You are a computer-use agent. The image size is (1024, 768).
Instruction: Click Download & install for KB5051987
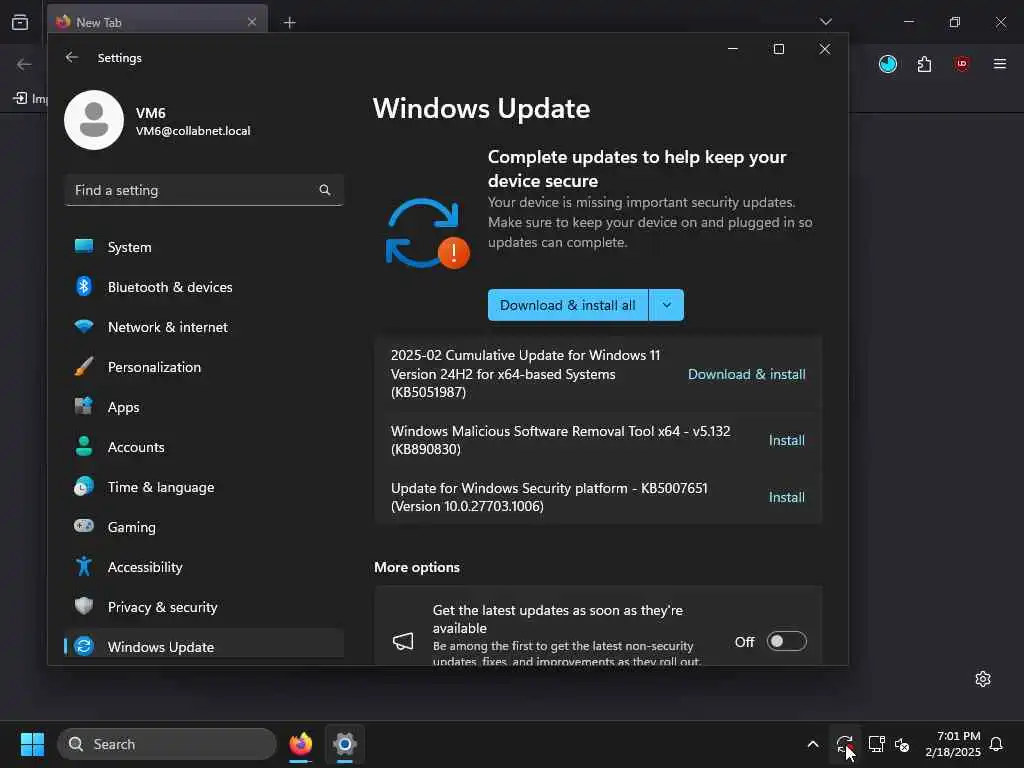[746, 374]
